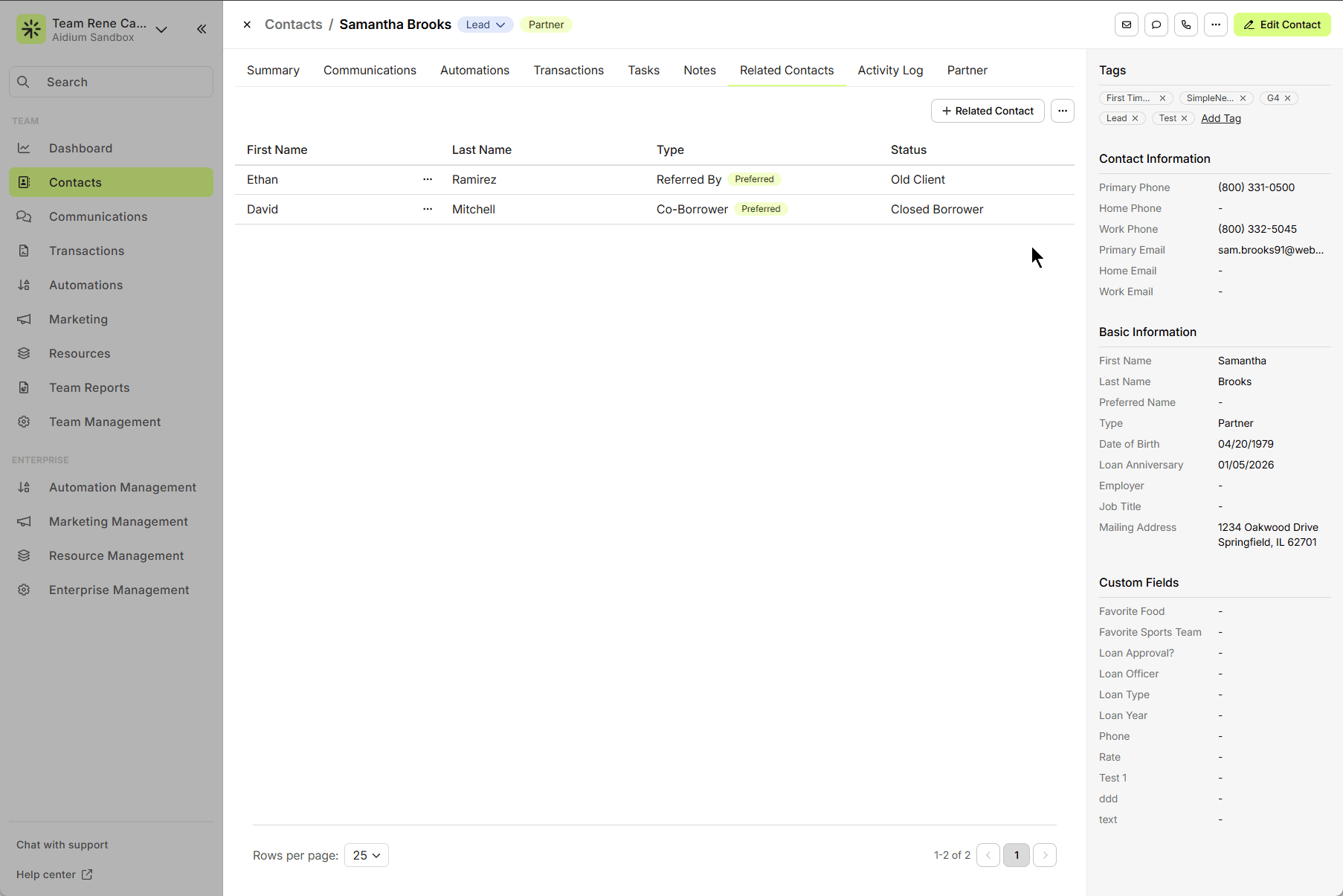This screenshot has width=1343, height=896.
Task: Click the phone call icon
Action: [1186, 25]
